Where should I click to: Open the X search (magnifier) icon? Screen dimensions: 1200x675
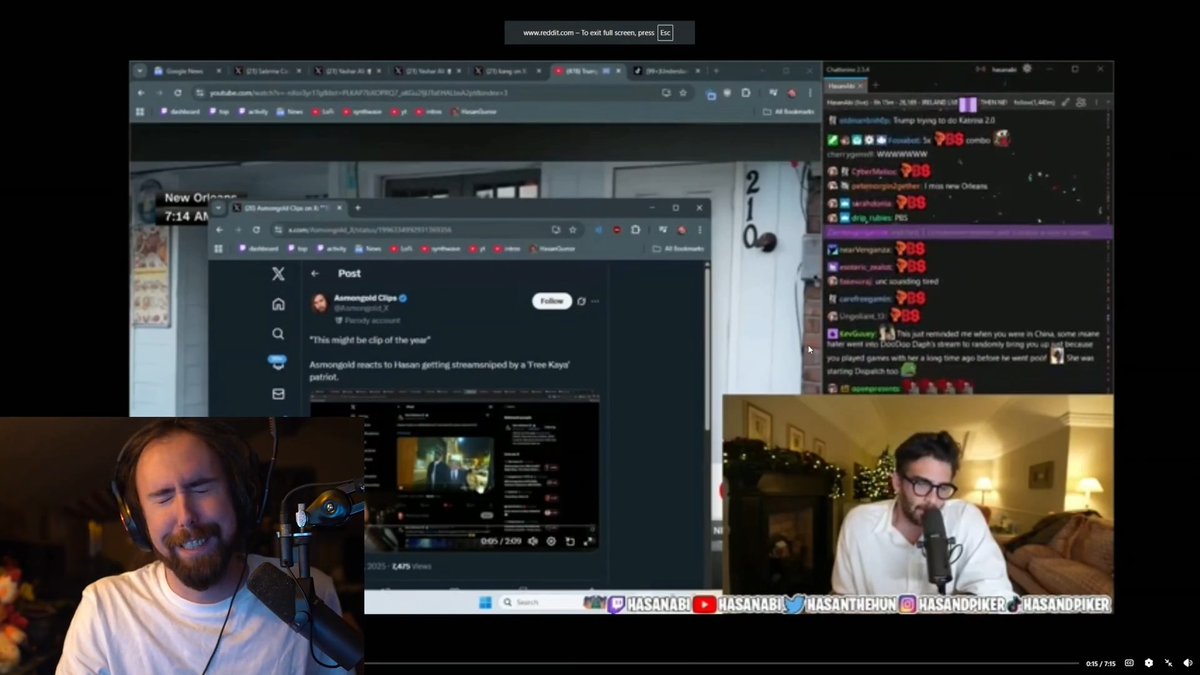click(x=278, y=334)
